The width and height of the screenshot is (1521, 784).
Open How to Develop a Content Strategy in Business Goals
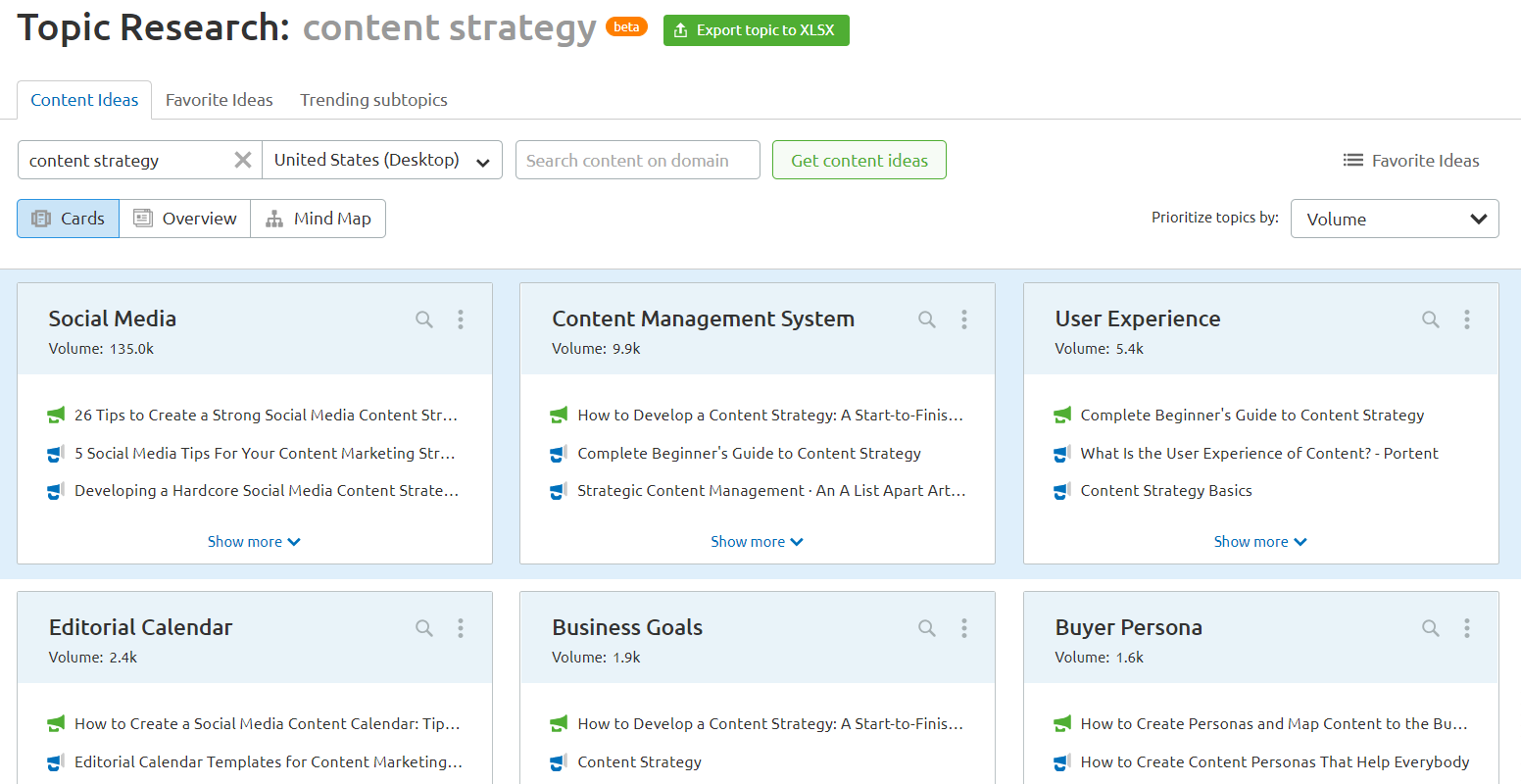(770, 724)
